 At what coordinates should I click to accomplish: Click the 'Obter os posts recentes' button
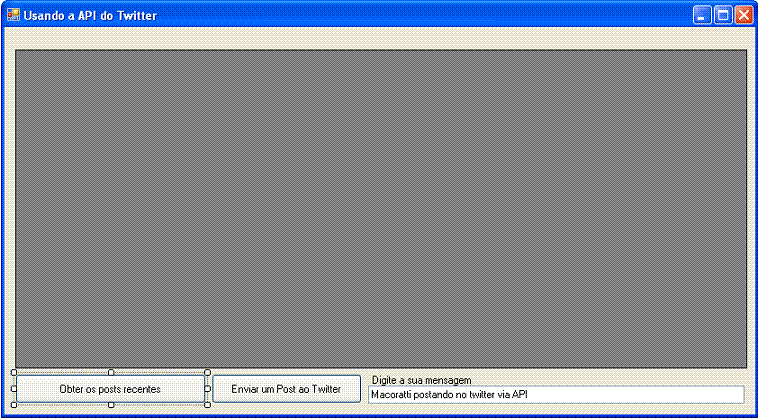click(111, 389)
